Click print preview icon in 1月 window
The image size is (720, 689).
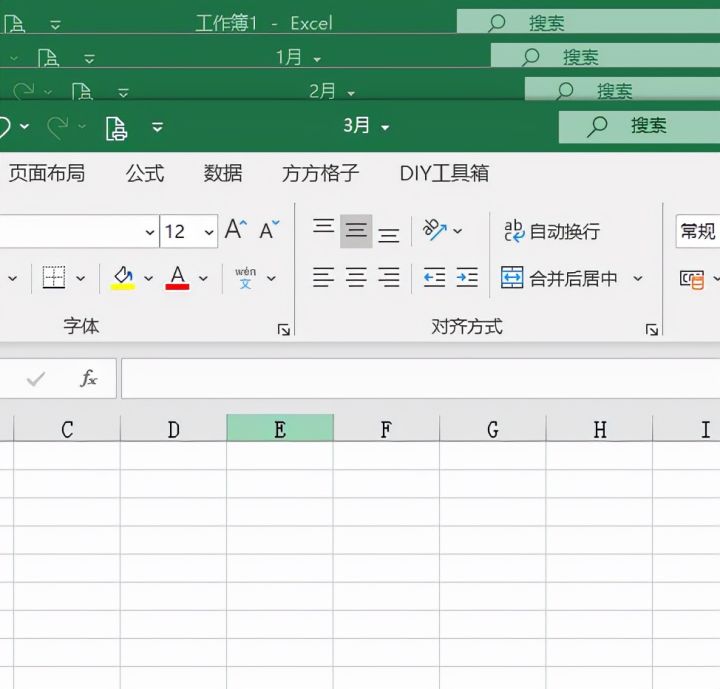48,58
